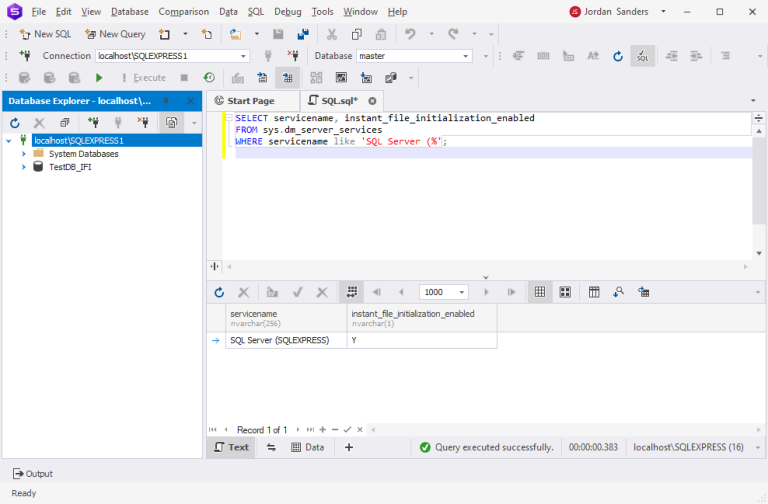Click the New SQL button

point(46,34)
